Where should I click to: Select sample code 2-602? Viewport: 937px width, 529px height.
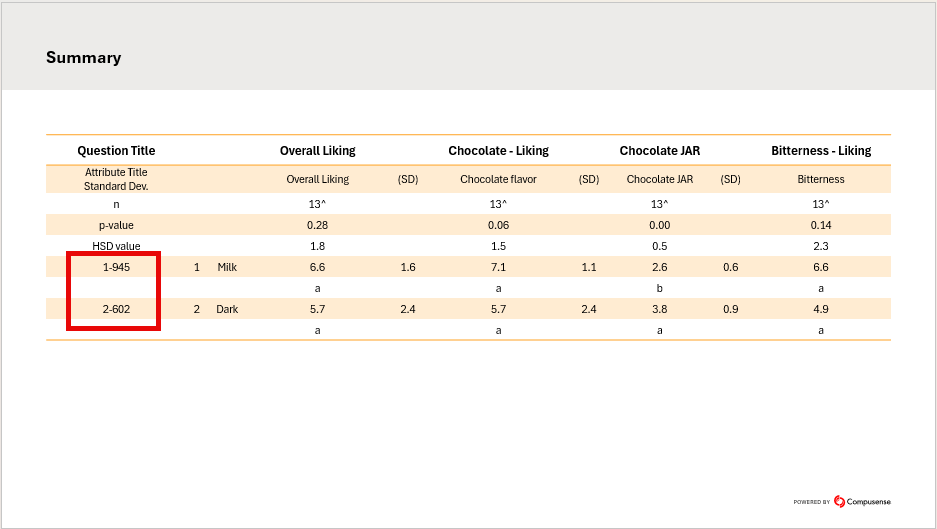pyautogui.click(x=116, y=309)
